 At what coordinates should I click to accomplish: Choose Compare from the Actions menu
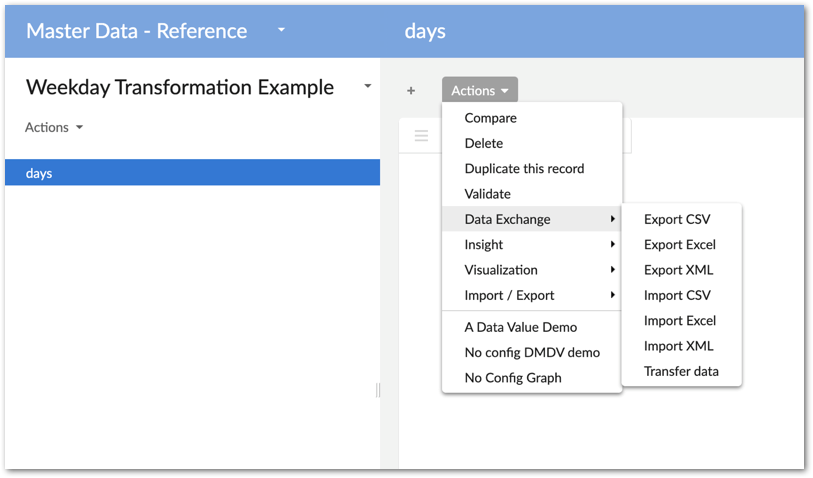click(x=491, y=118)
